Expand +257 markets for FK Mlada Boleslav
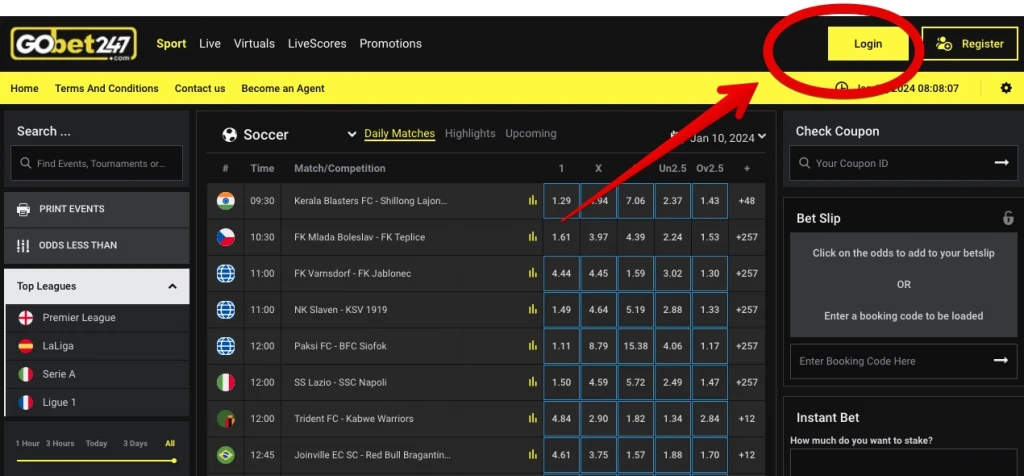 [746, 237]
